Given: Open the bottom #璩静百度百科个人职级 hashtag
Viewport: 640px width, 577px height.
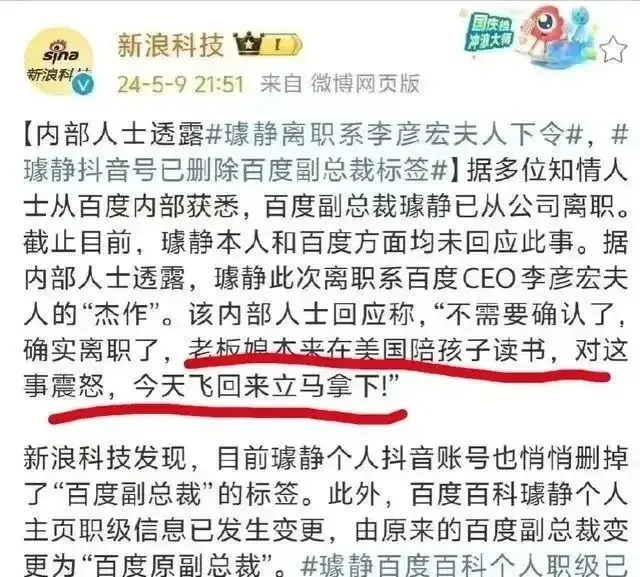Looking at the screenshot, I should (464, 565).
